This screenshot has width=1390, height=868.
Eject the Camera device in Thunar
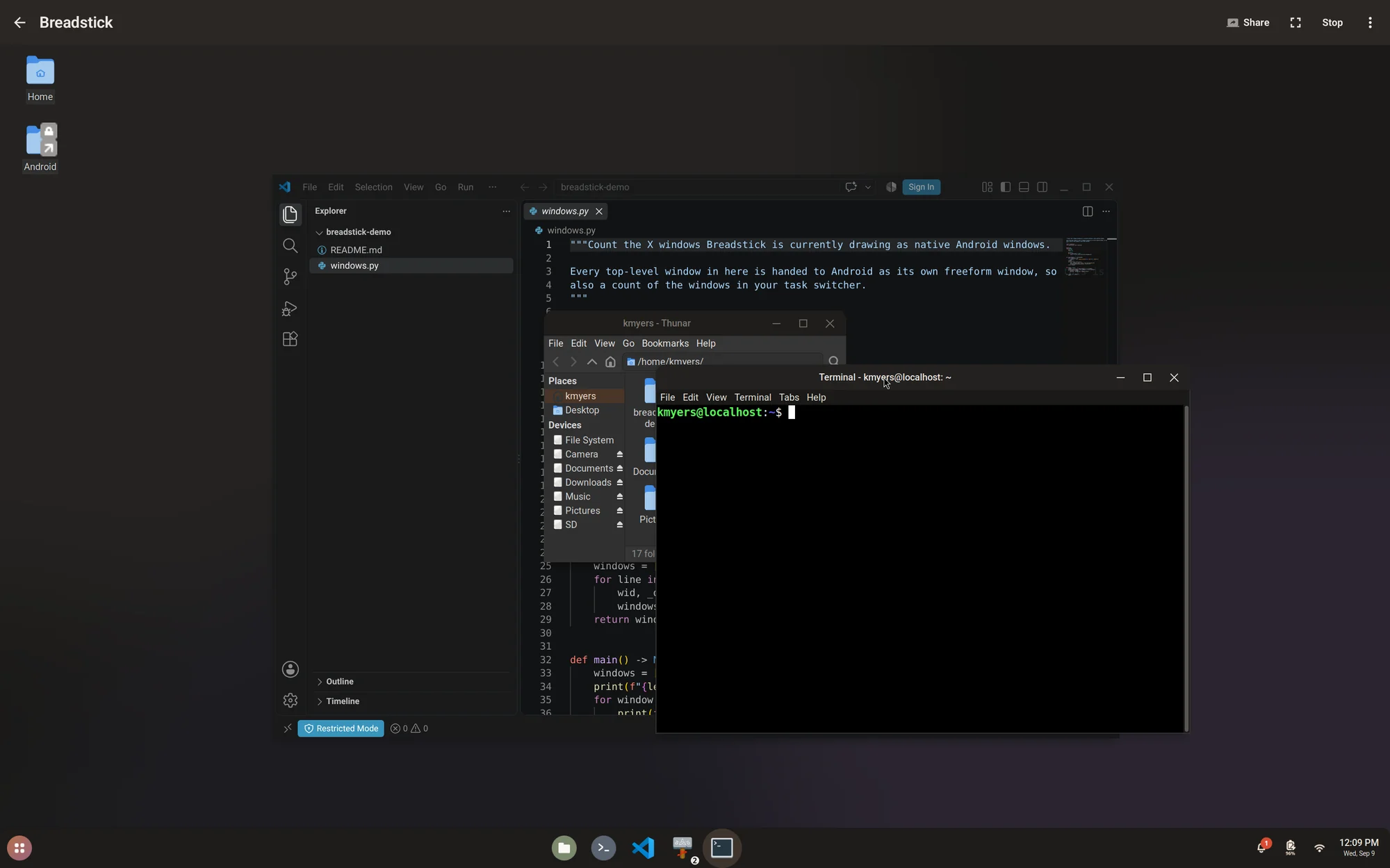[619, 455]
